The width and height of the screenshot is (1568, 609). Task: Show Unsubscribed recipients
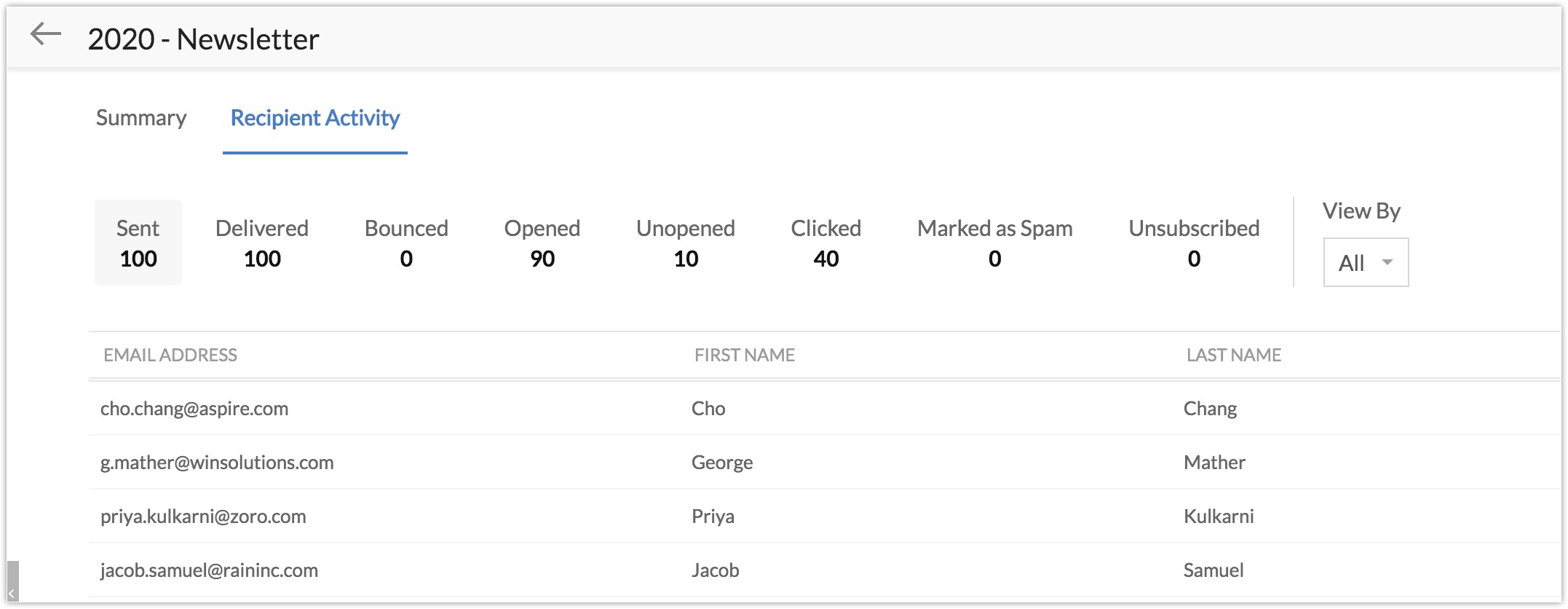pyautogui.click(x=1194, y=243)
